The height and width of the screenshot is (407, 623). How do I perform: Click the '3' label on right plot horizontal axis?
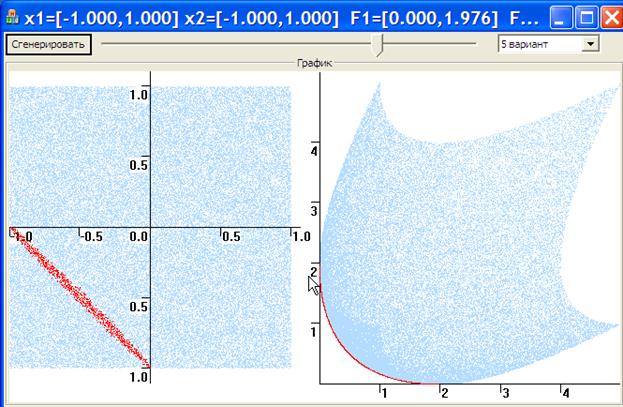click(x=506, y=393)
